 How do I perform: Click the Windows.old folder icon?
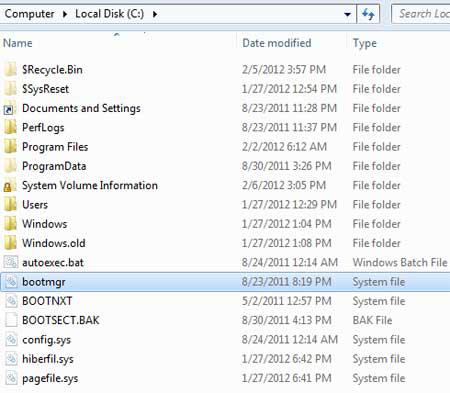point(10,243)
